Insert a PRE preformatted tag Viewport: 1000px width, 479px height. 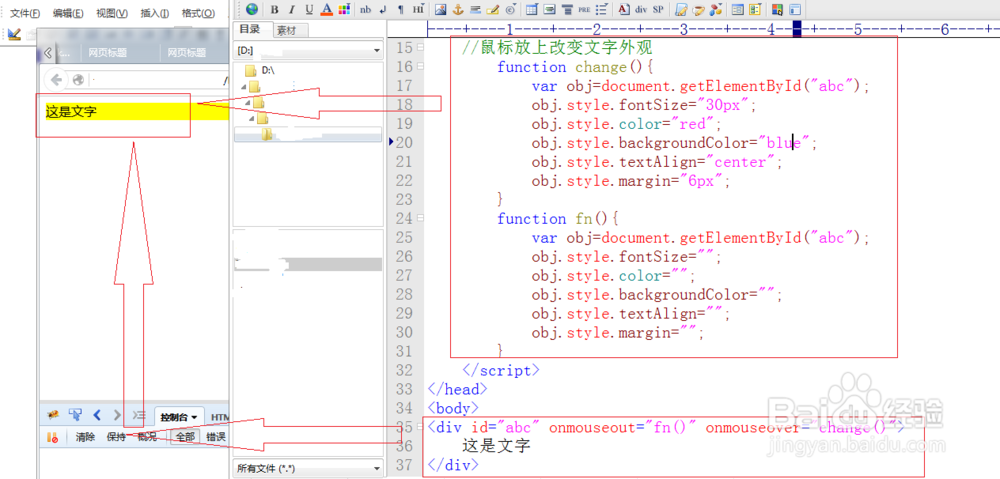[584, 9]
